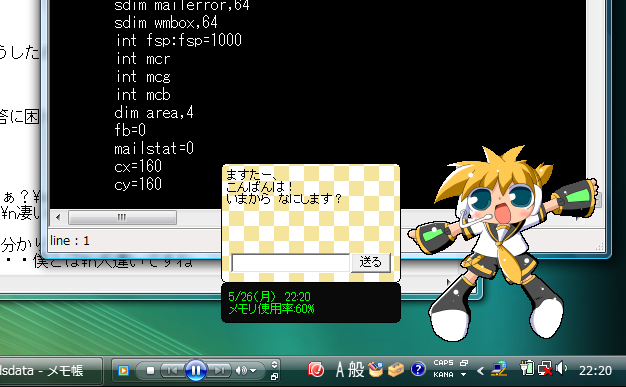Click the horizontal scrollbar thumb in the editor
Screen dimensions: 626x387
pyautogui.click(x=122, y=218)
